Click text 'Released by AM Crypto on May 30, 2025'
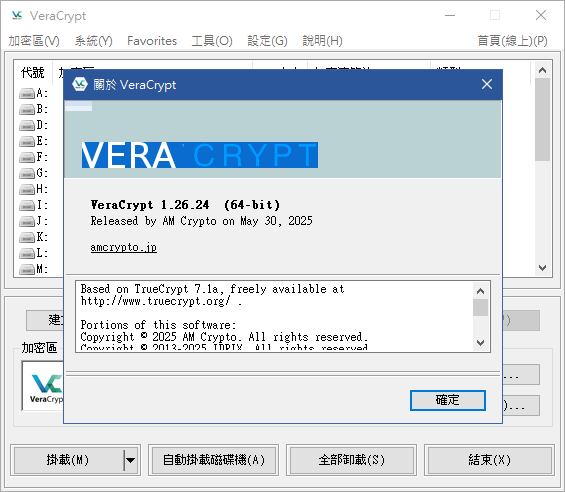 pos(201,221)
